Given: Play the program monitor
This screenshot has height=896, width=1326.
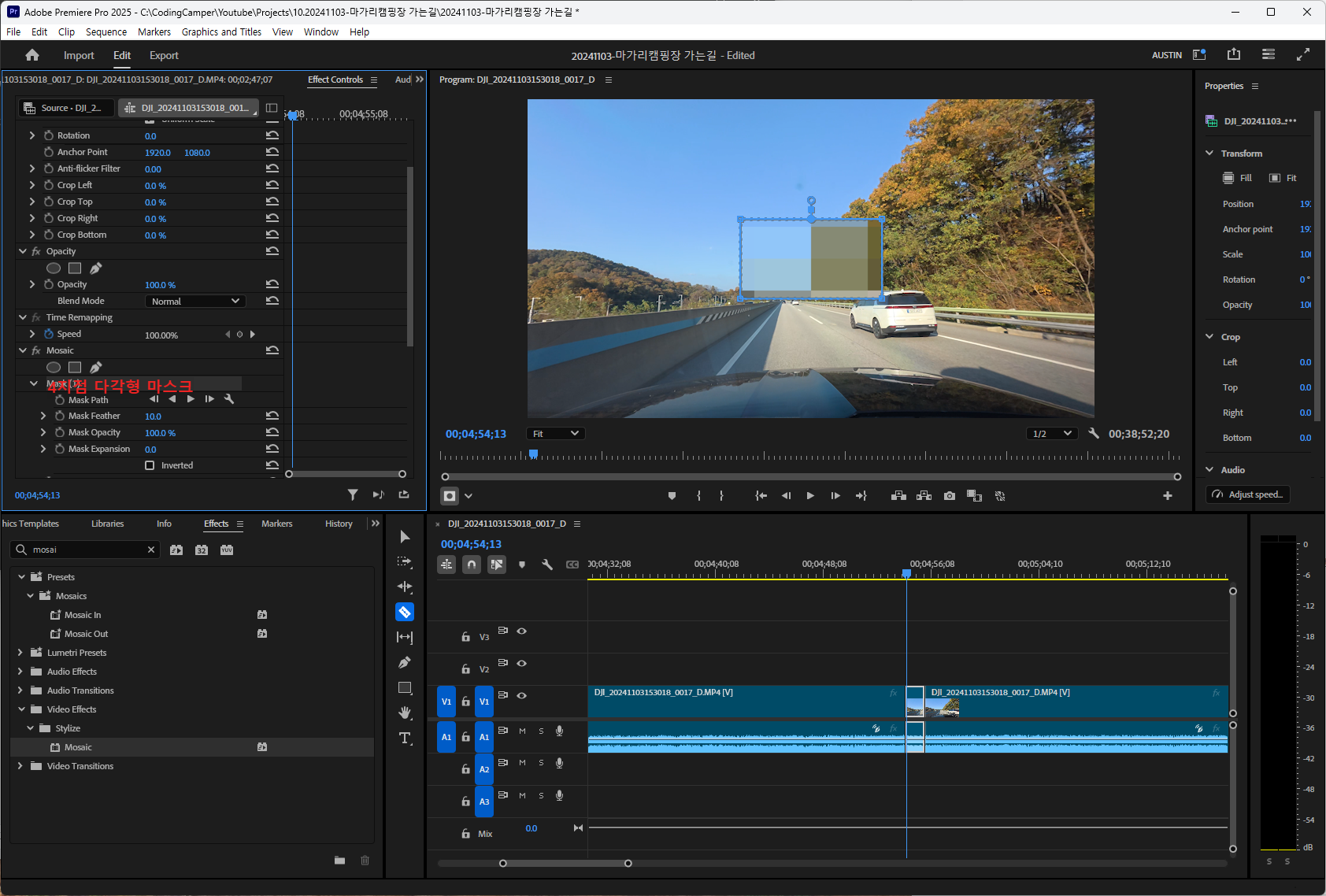Looking at the screenshot, I should coord(810,496).
